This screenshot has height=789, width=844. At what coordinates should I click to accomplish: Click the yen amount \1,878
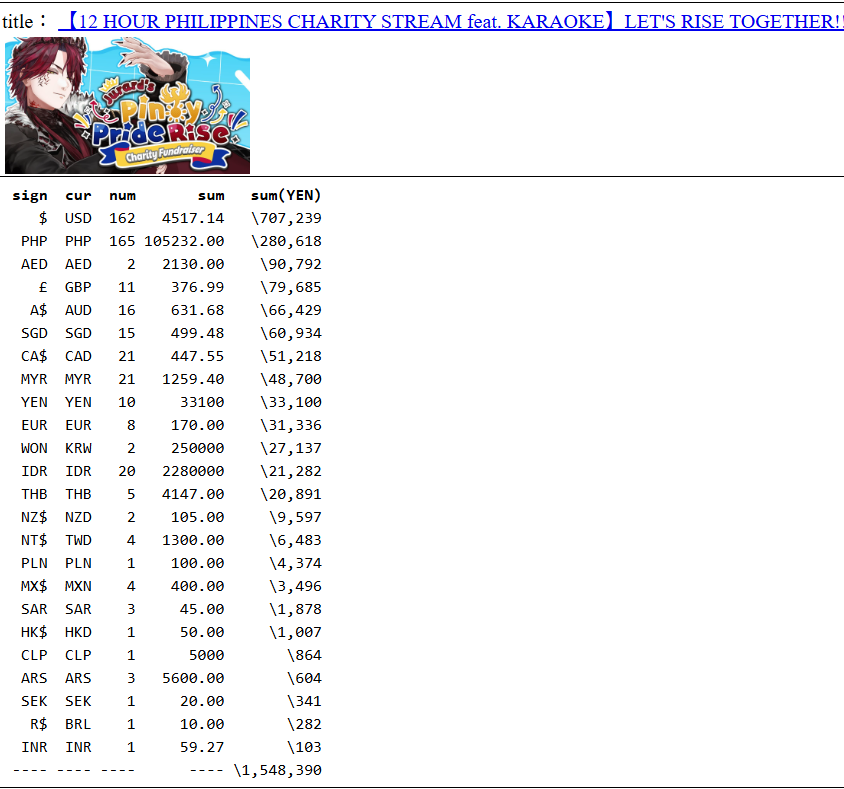pyautogui.click(x=295, y=609)
